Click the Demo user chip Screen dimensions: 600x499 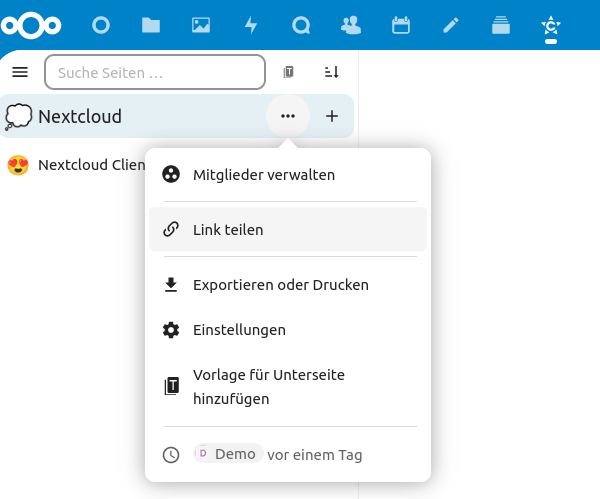228,454
